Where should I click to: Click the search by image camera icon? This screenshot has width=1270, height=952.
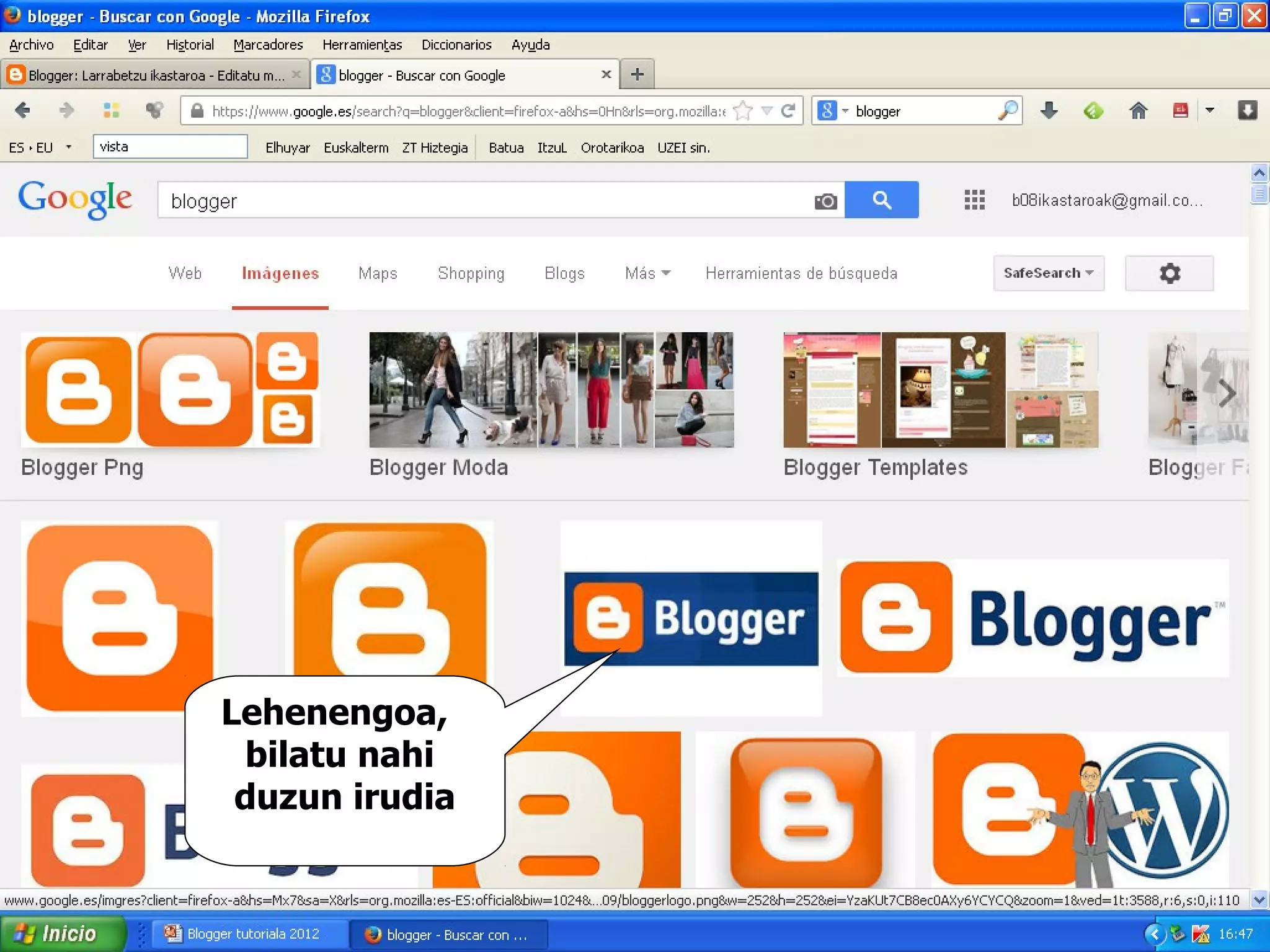(x=825, y=201)
